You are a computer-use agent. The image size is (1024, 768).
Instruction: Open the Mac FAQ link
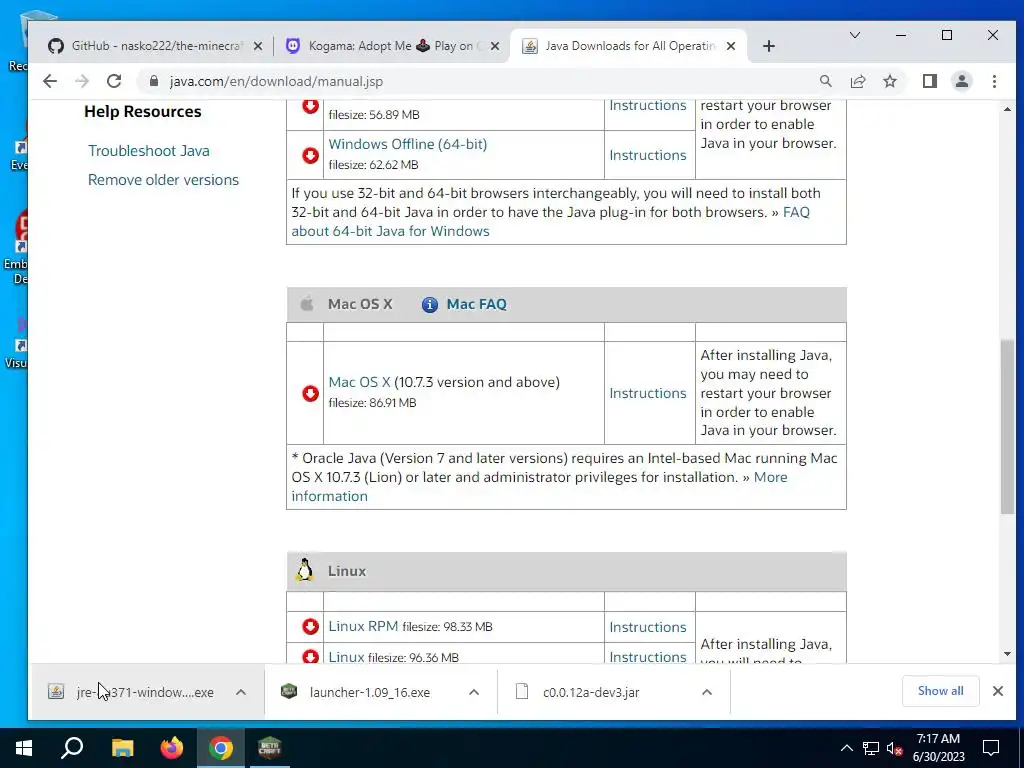(476, 304)
